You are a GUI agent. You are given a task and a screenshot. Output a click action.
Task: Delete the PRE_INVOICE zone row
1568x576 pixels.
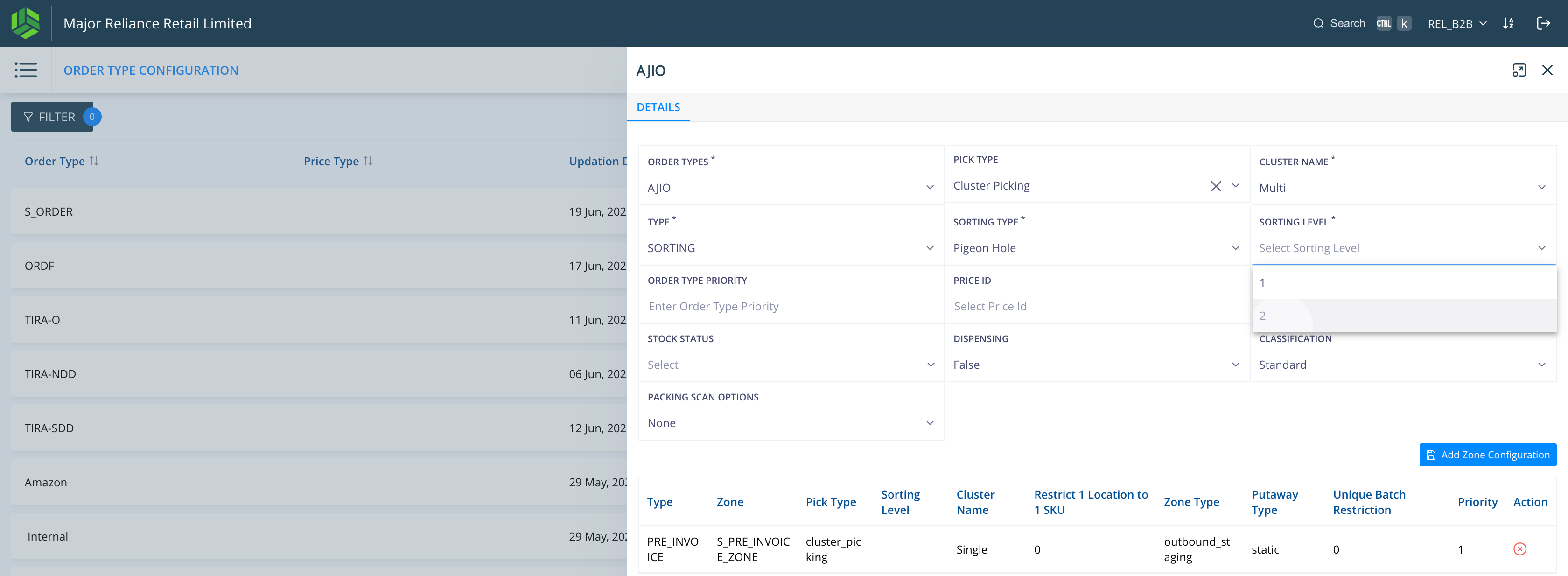coord(1519,549)
